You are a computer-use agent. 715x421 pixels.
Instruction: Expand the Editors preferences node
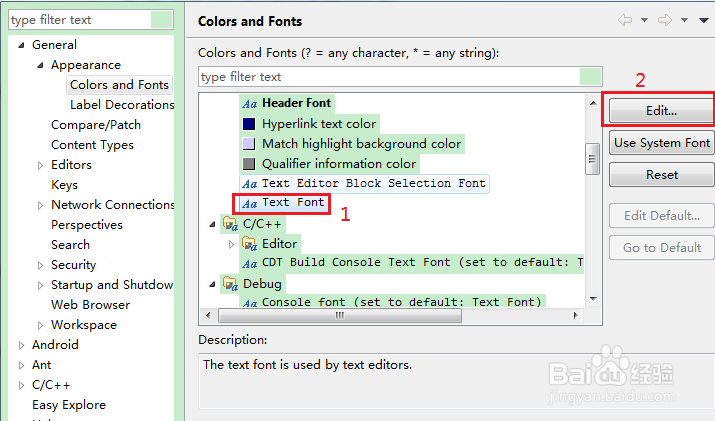pyautogui.click(x=40, y=165)
